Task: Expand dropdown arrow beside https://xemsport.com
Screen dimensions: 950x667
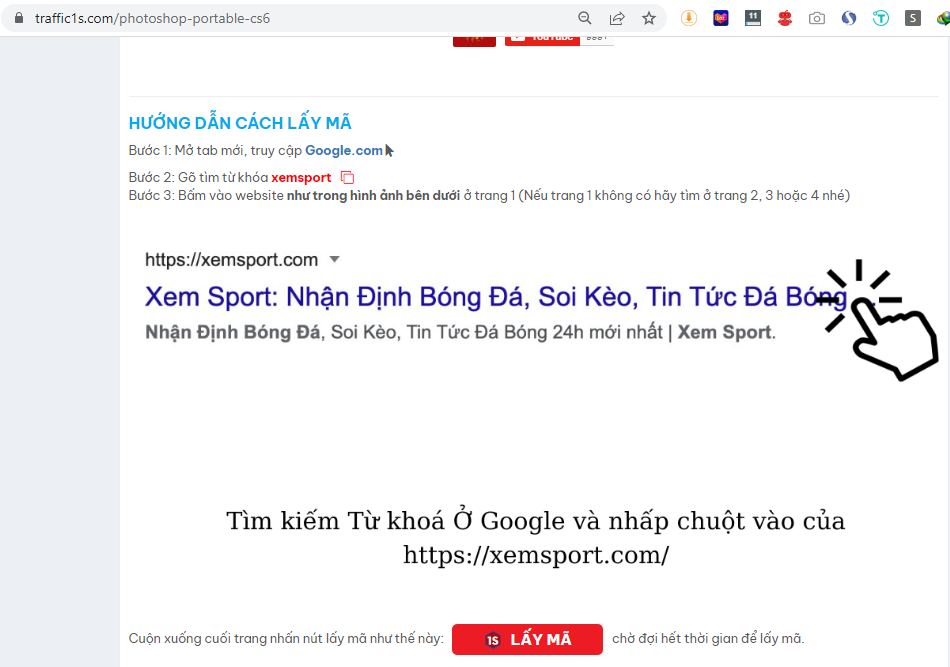Action: pyautogui.click(x=334, y=259)
